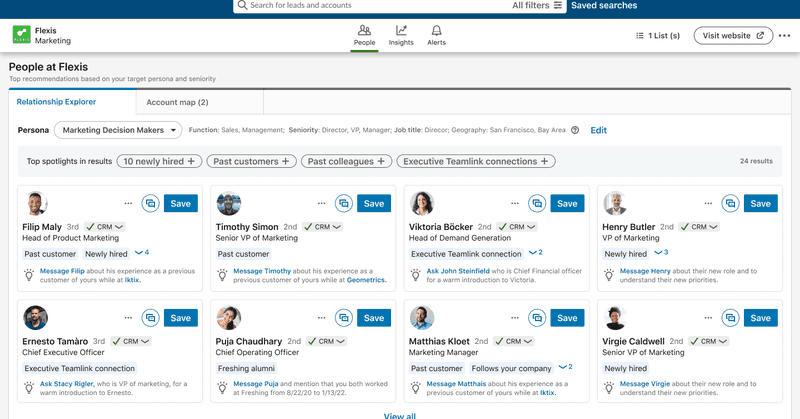This screenshot has width=800, height=419.
Task: Click Edit next to persona filters
Action: tap(598, 130)
